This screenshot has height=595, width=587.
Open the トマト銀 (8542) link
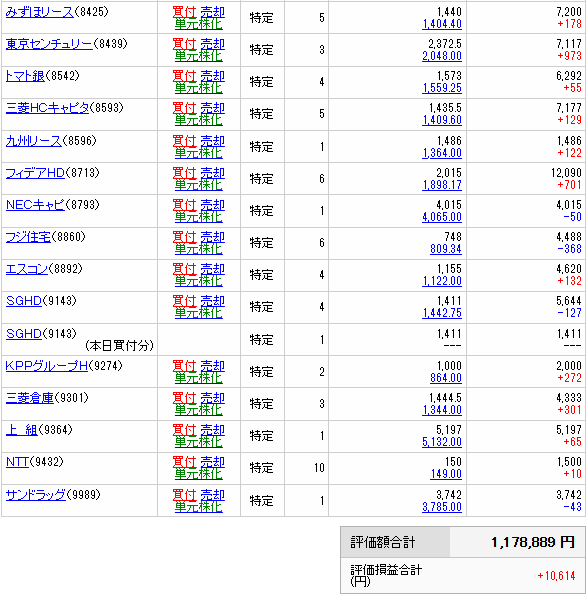(x=25, y=76)
